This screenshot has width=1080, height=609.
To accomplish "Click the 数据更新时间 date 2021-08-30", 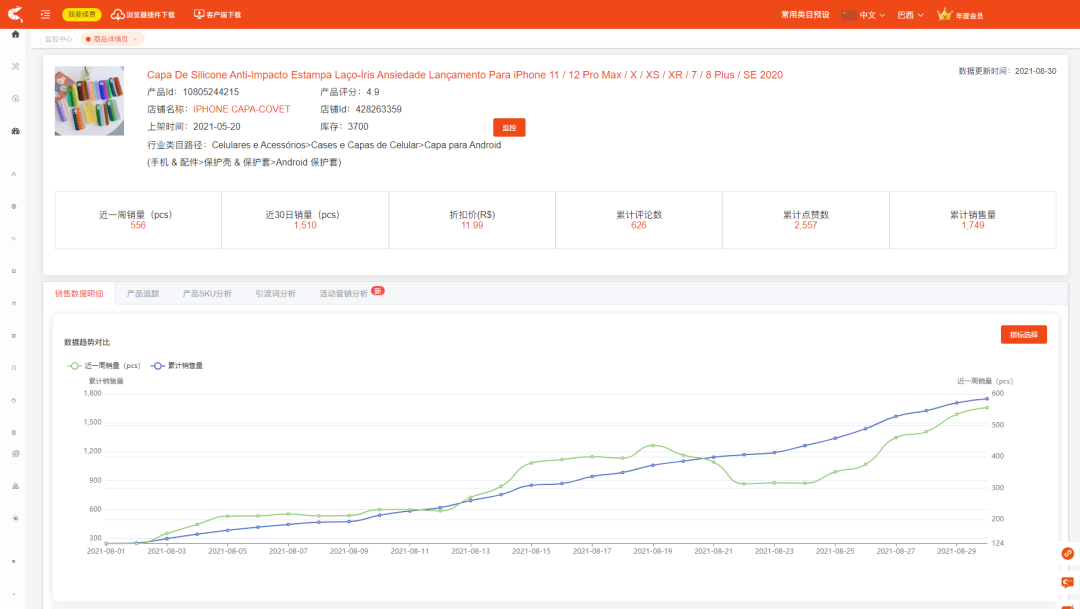I will 1035,71.
